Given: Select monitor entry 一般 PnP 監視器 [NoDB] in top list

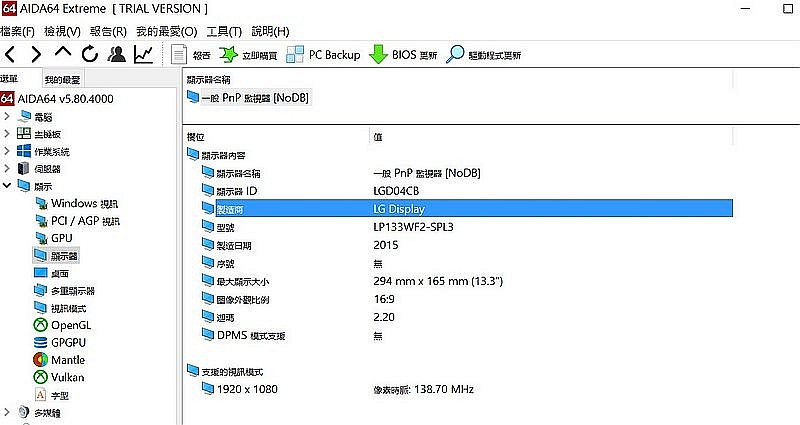Looking at the screenshot, I should click(248, 97).
